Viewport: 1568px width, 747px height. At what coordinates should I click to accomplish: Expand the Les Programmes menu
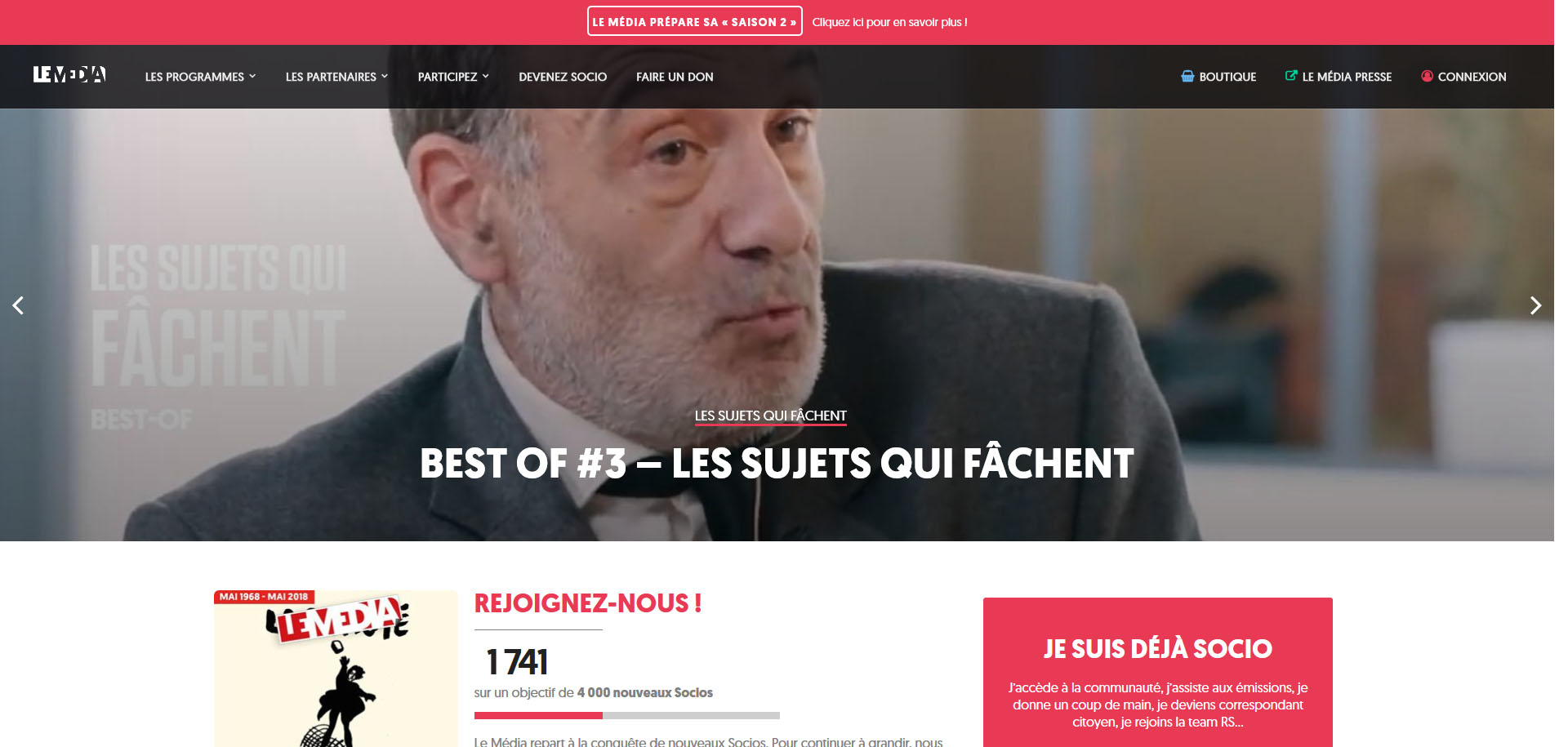click(x=200, y=77)
